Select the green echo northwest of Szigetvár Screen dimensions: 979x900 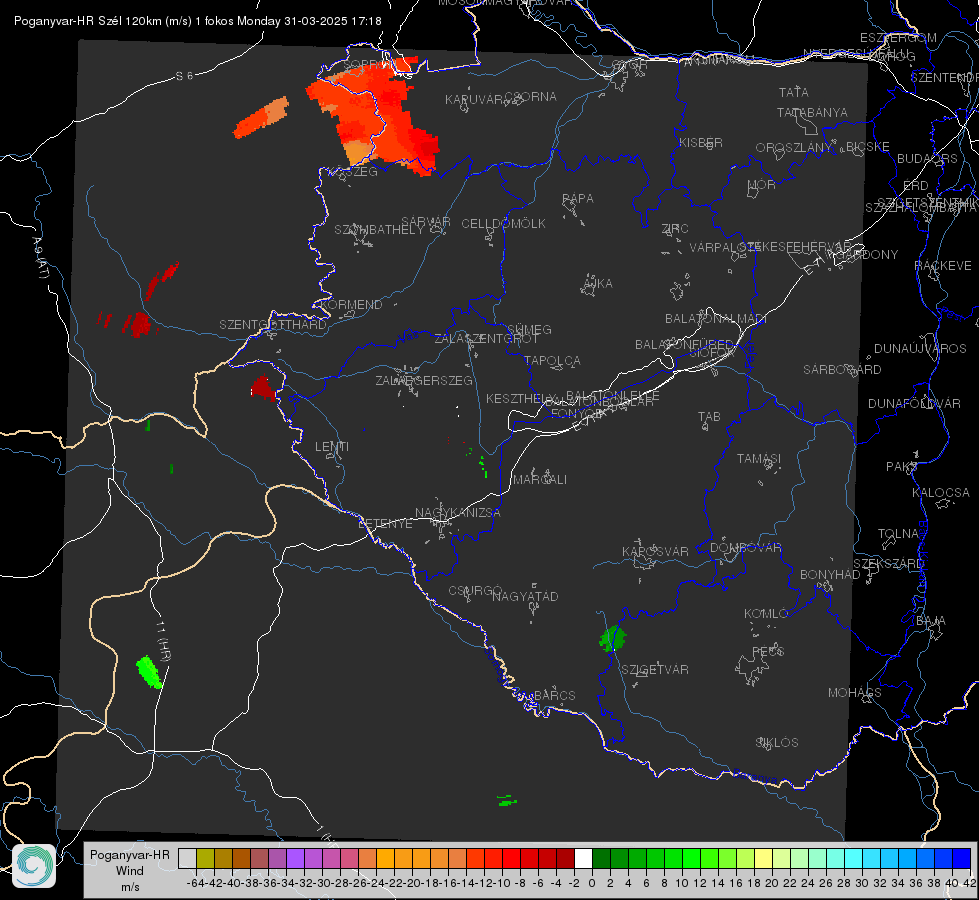pos(613,638)
